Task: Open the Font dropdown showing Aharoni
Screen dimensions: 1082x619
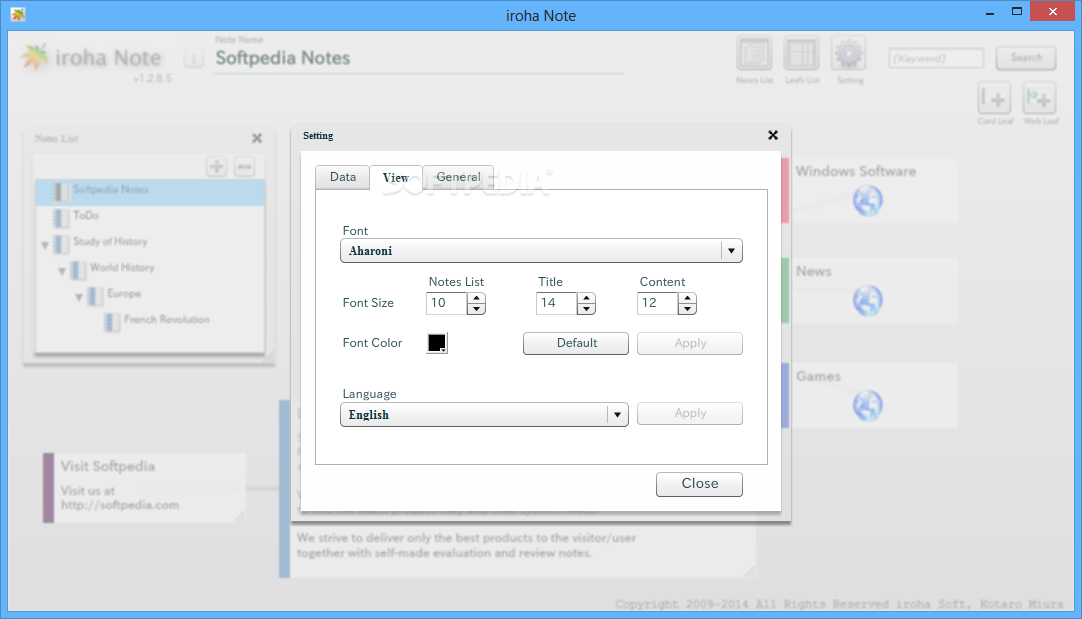Action: pyautogui.click(x=541, y=250)
